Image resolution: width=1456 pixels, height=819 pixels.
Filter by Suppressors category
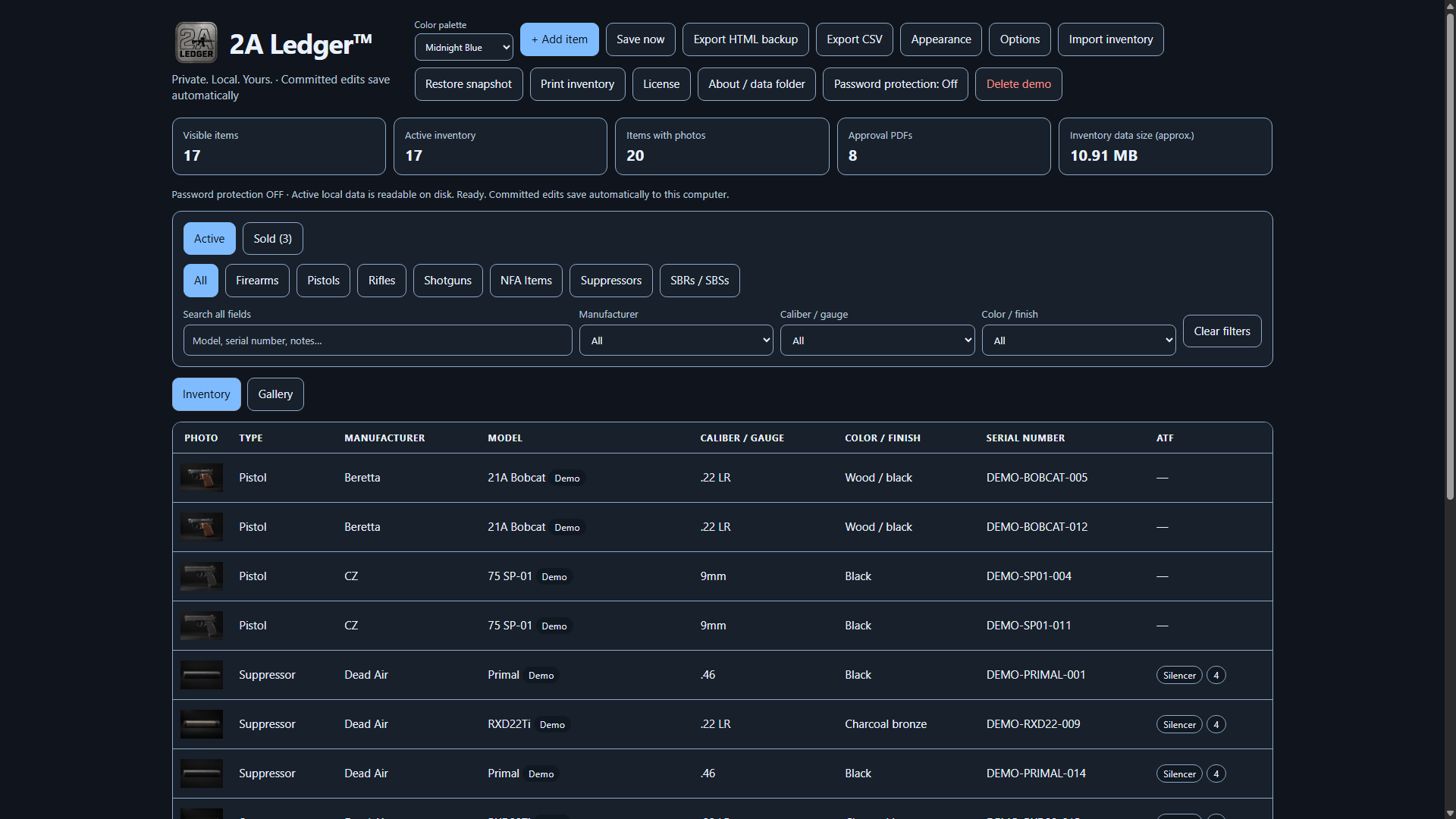coord(611,281)
